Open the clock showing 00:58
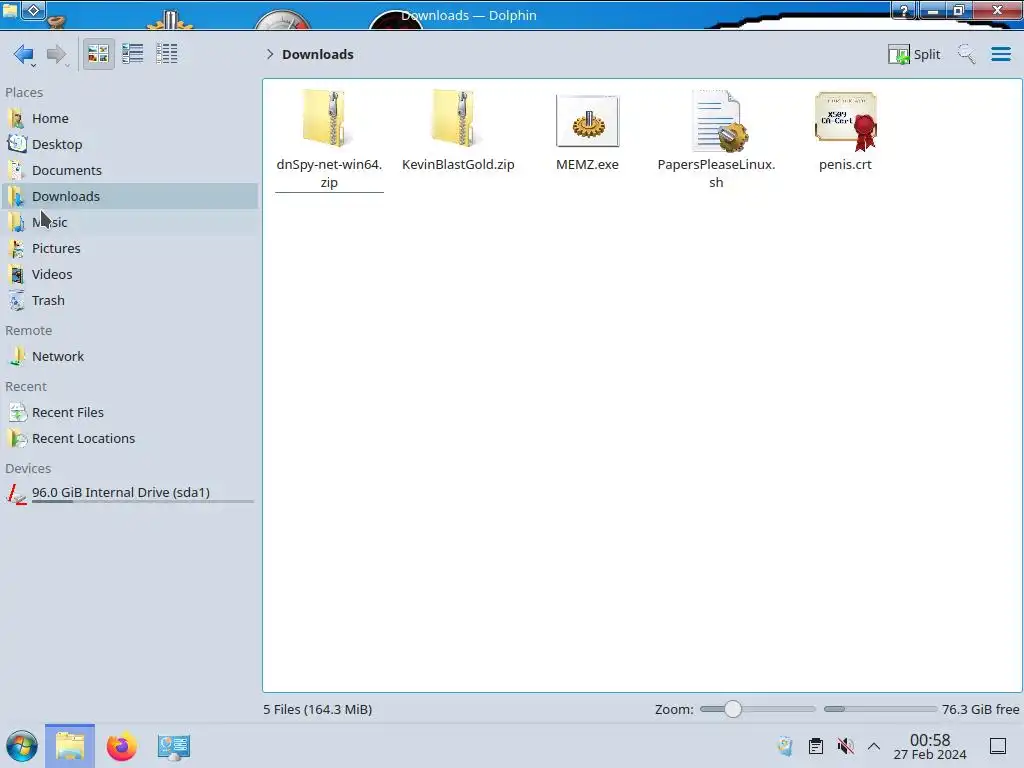Image resolution: width=1024 pixels, height=768 pixels. pos(930,746)
